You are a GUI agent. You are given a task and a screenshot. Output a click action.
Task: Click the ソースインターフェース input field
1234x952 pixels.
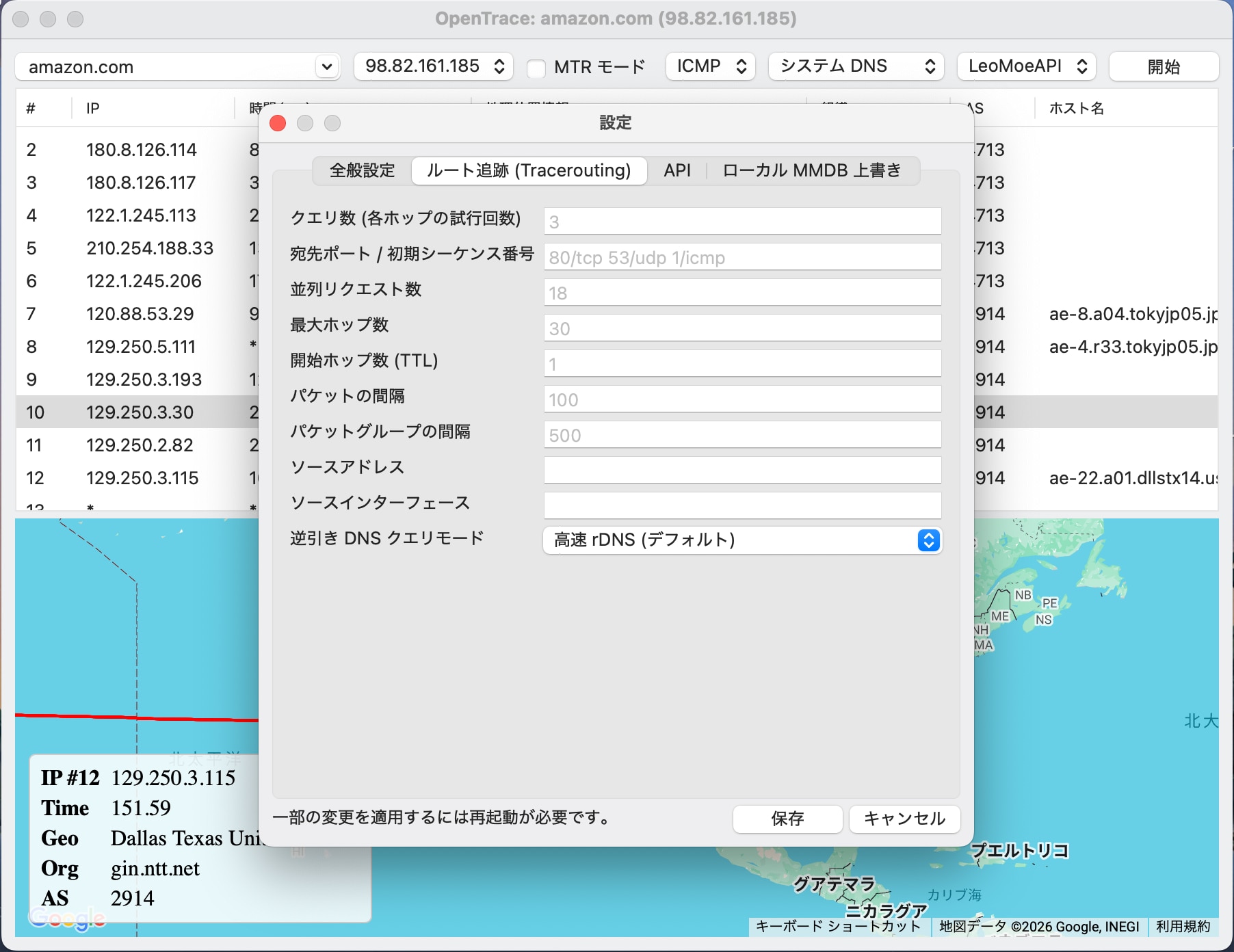(742, 505)
